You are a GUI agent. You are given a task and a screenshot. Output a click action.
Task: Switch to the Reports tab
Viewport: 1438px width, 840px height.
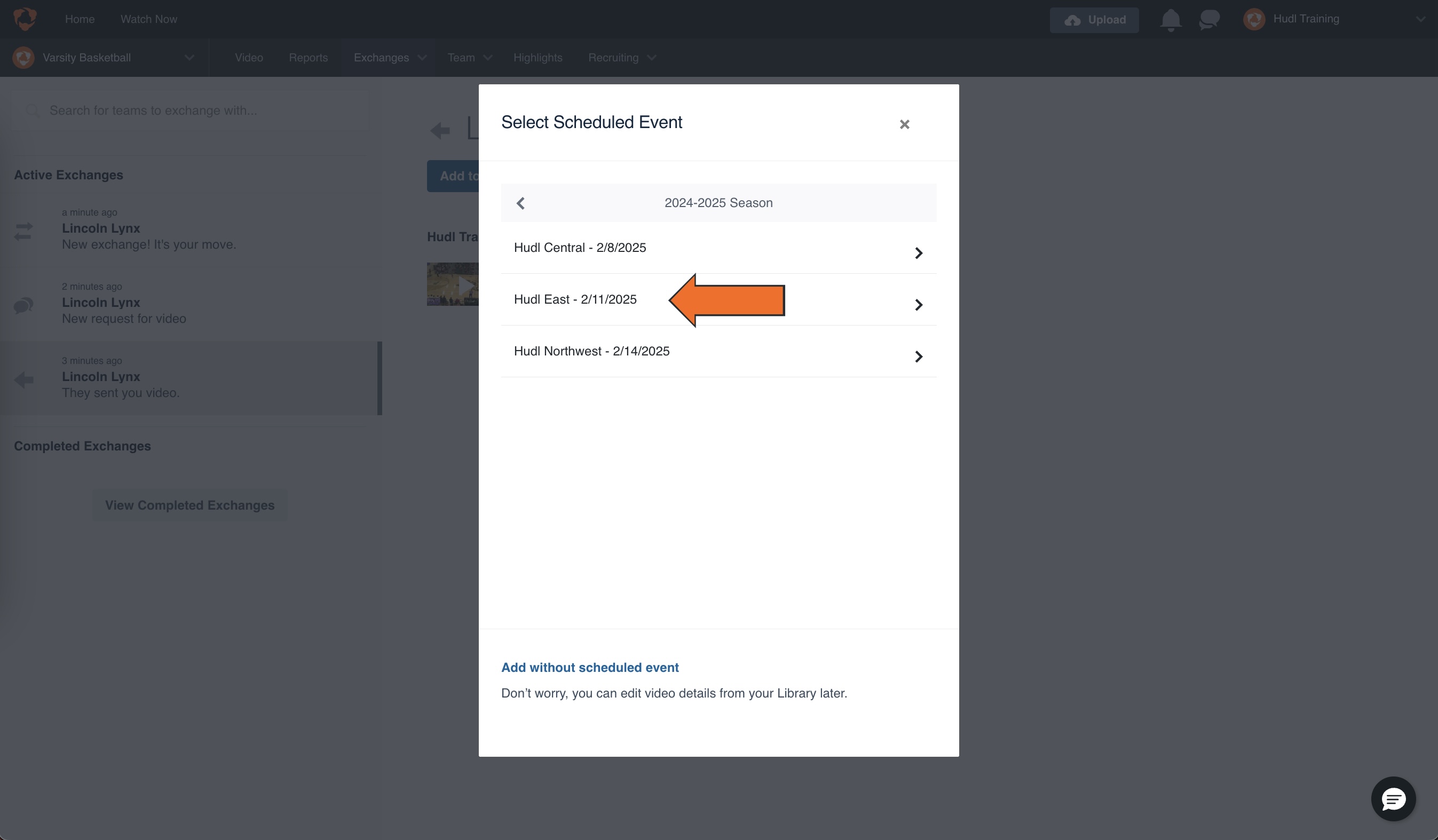coord(308,57)
